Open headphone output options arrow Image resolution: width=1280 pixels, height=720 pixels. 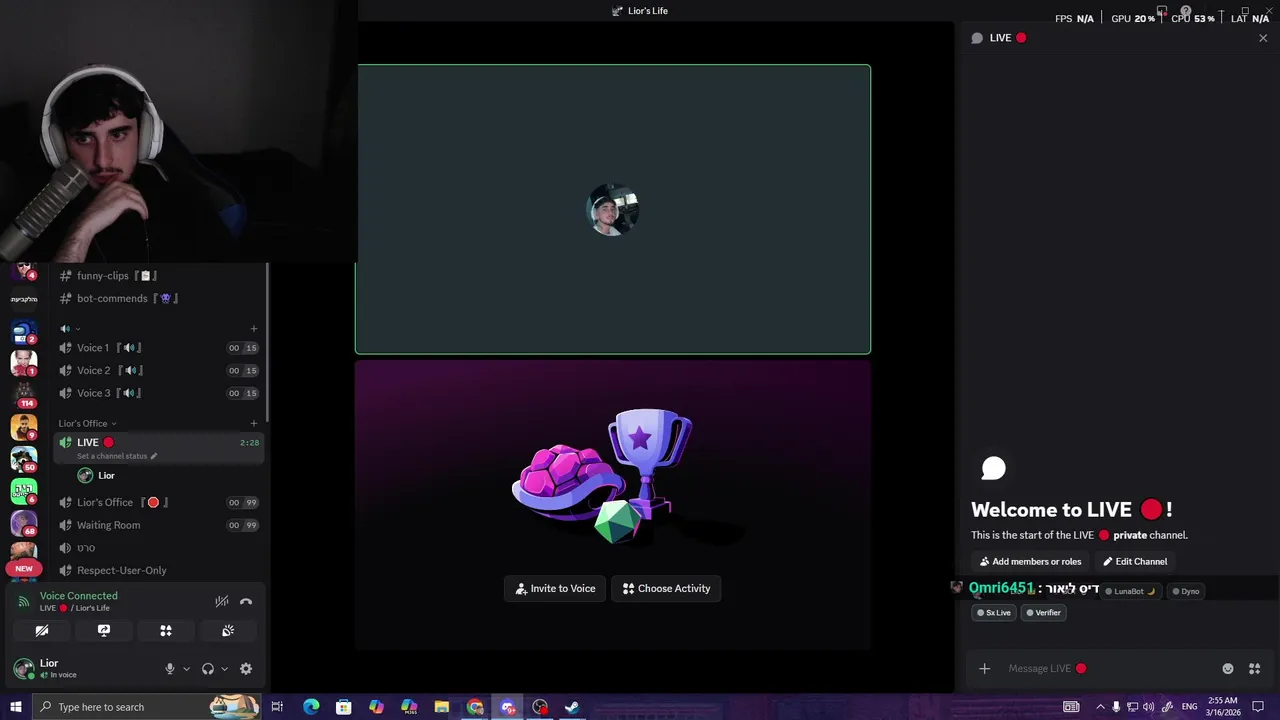pos(224,669)
